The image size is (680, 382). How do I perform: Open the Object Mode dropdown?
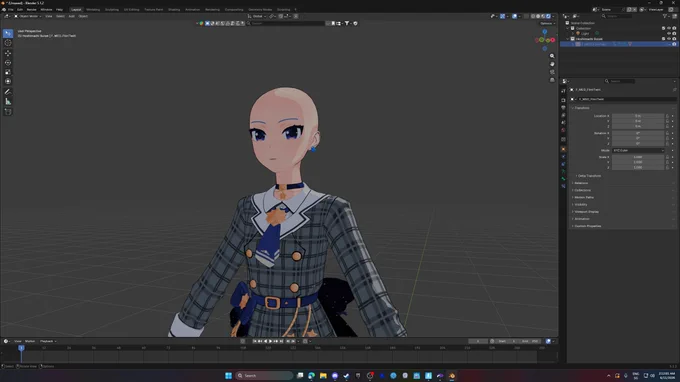[x=28, y=16]
